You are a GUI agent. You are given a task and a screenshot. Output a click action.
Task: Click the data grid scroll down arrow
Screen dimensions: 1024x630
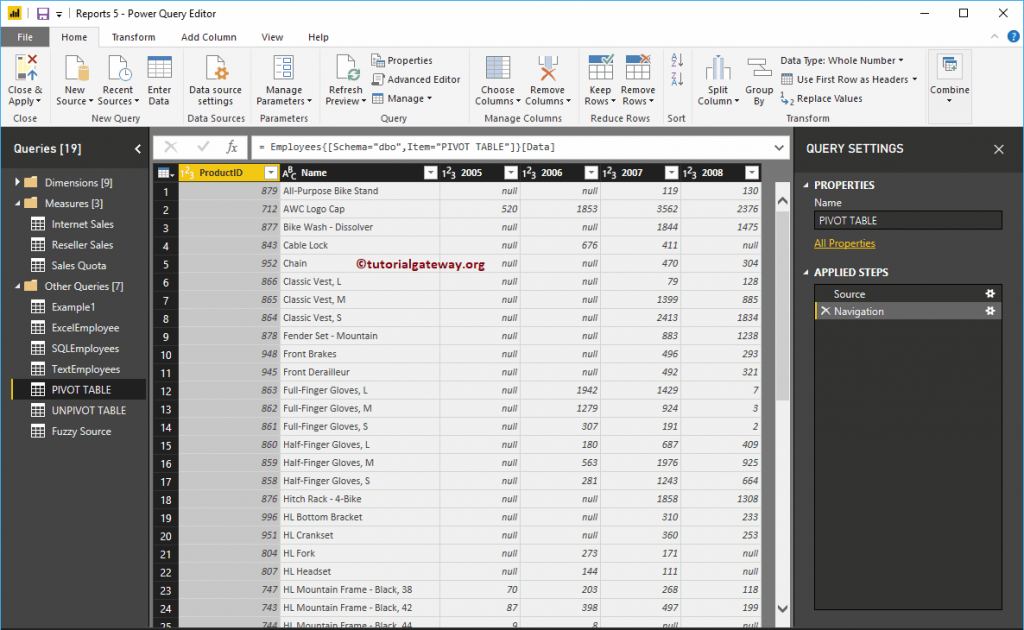tap(782, 608)
